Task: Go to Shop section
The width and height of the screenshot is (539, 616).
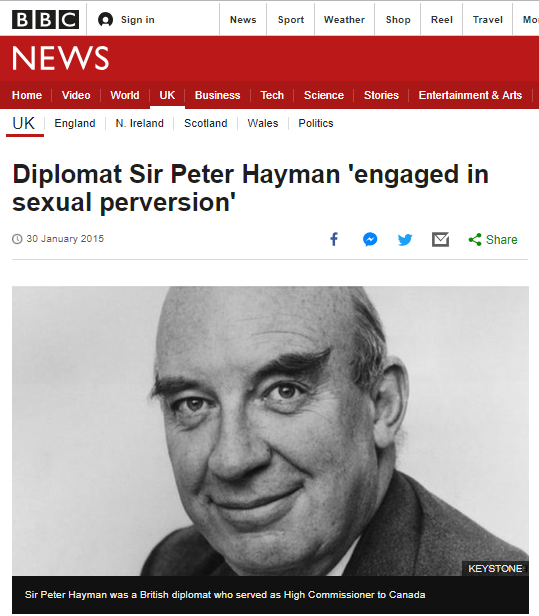Action: [398, 20]
